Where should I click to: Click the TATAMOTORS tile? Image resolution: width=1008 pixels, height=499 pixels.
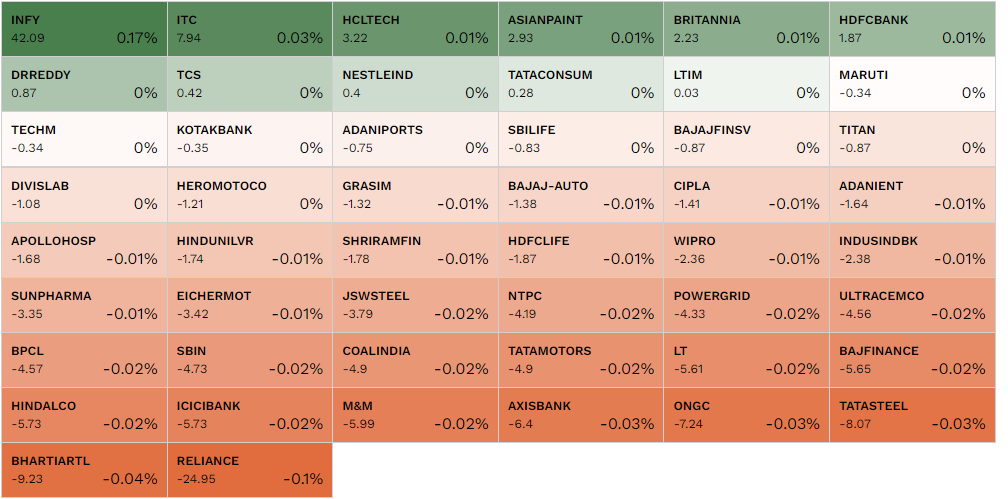click(581, 360)
